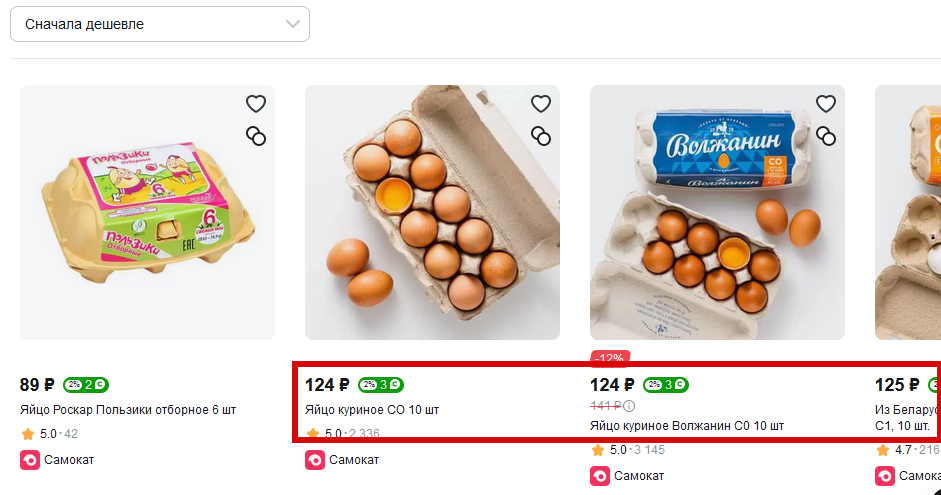Open the «Сначала дешевле» sorting dropdown
This screenshot has width=941, height=495.
tap(160, 24)
